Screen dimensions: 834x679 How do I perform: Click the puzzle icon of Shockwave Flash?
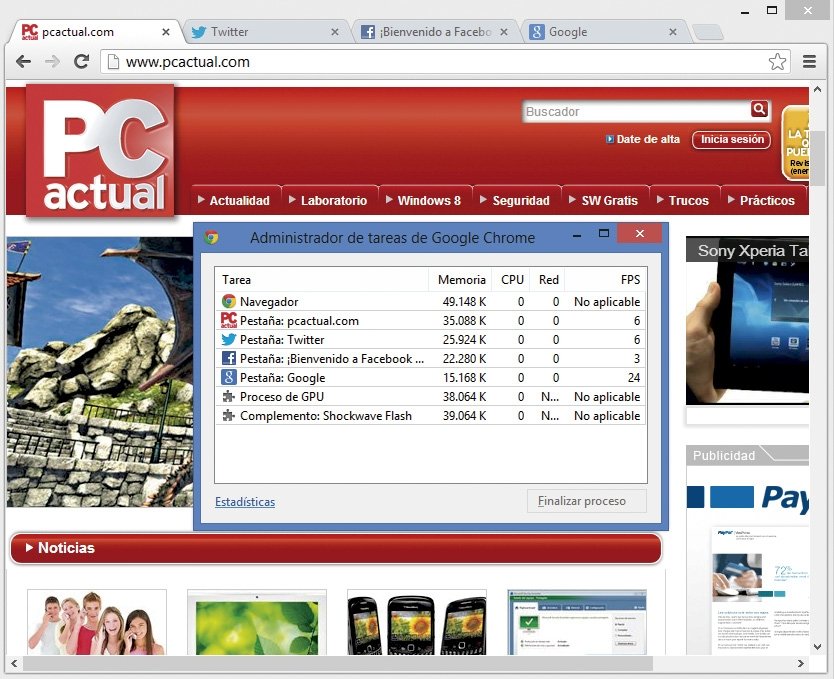click(229, 416)
